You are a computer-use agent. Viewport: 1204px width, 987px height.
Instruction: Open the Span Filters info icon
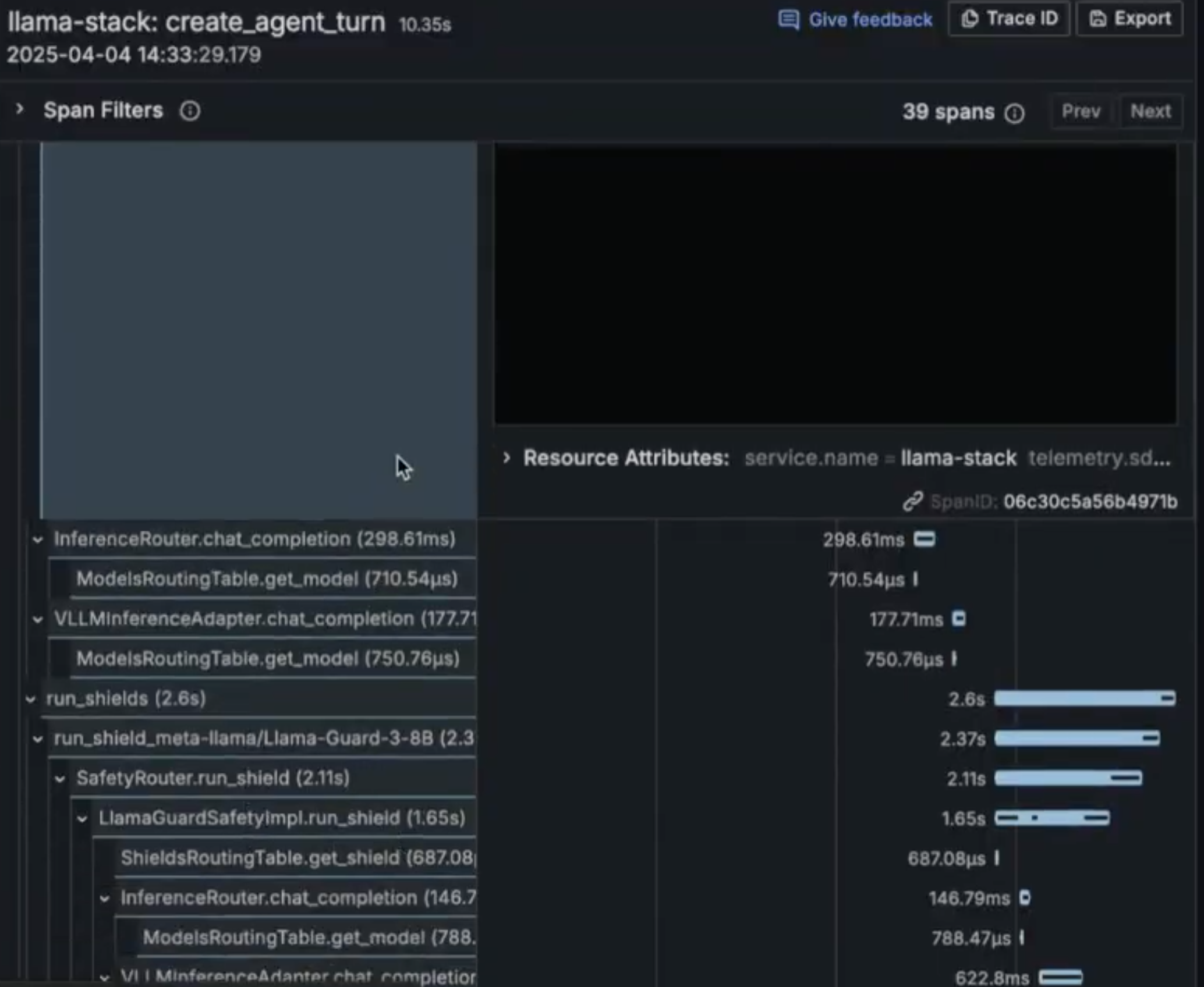pos(190,111)
